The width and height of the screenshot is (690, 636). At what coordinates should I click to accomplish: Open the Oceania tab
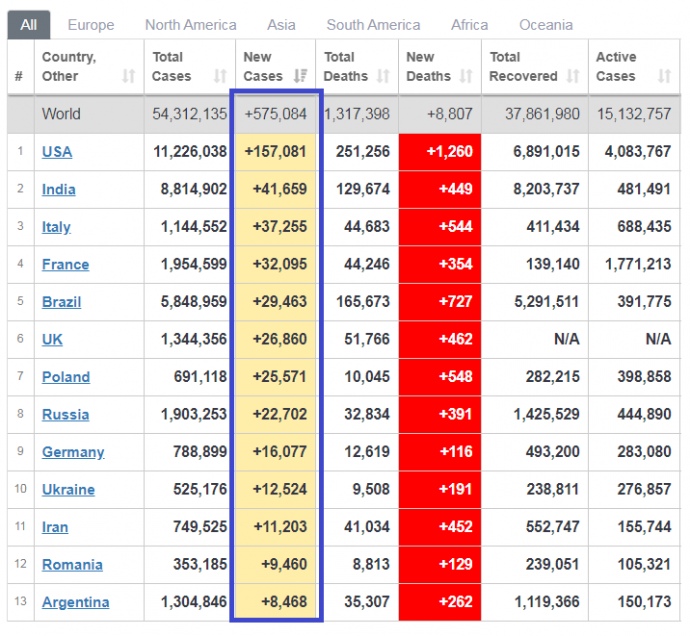tap(548, 24)
